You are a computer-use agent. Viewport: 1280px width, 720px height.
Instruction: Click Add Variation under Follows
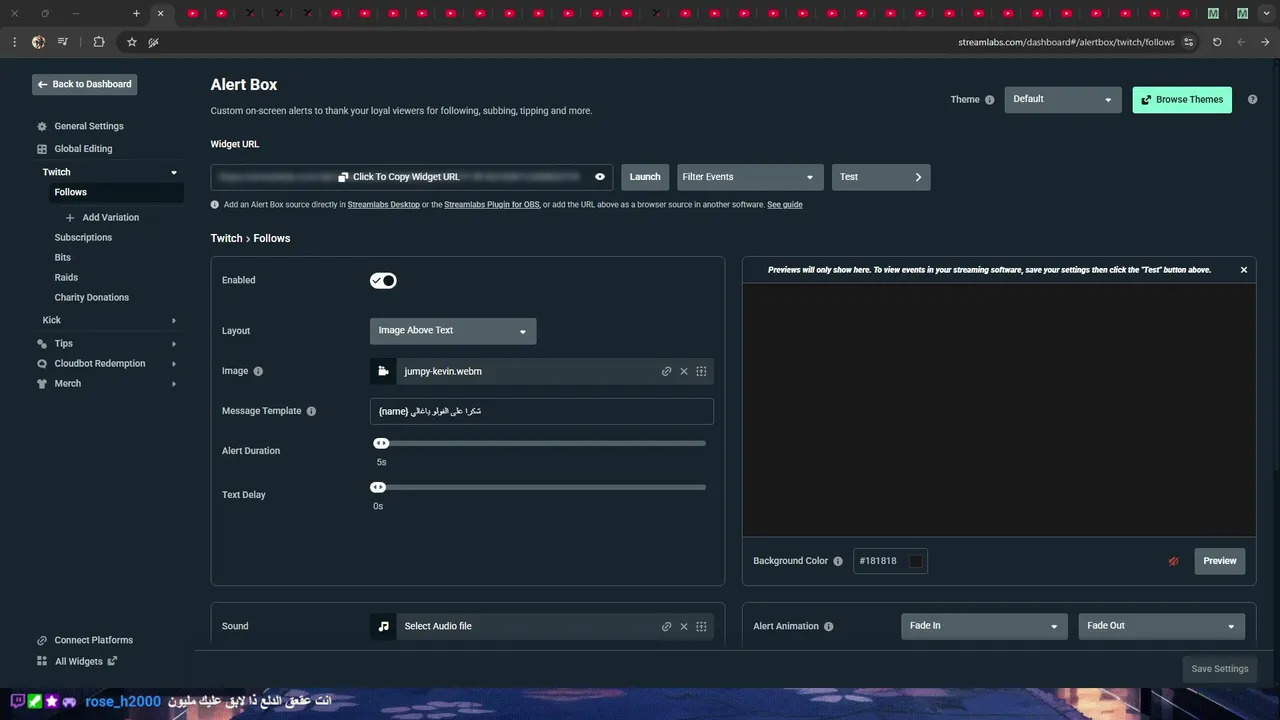pyautogui.click(x=102, y=218)
